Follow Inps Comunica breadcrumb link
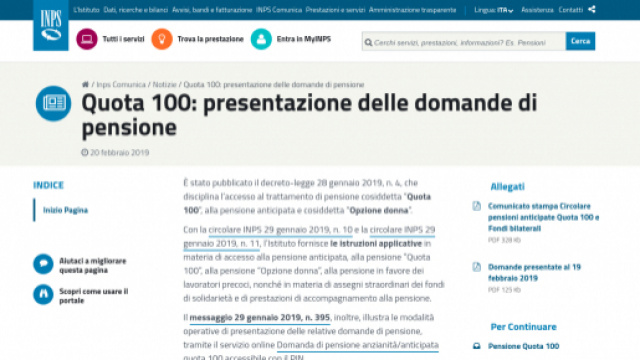 click(121, 84)
